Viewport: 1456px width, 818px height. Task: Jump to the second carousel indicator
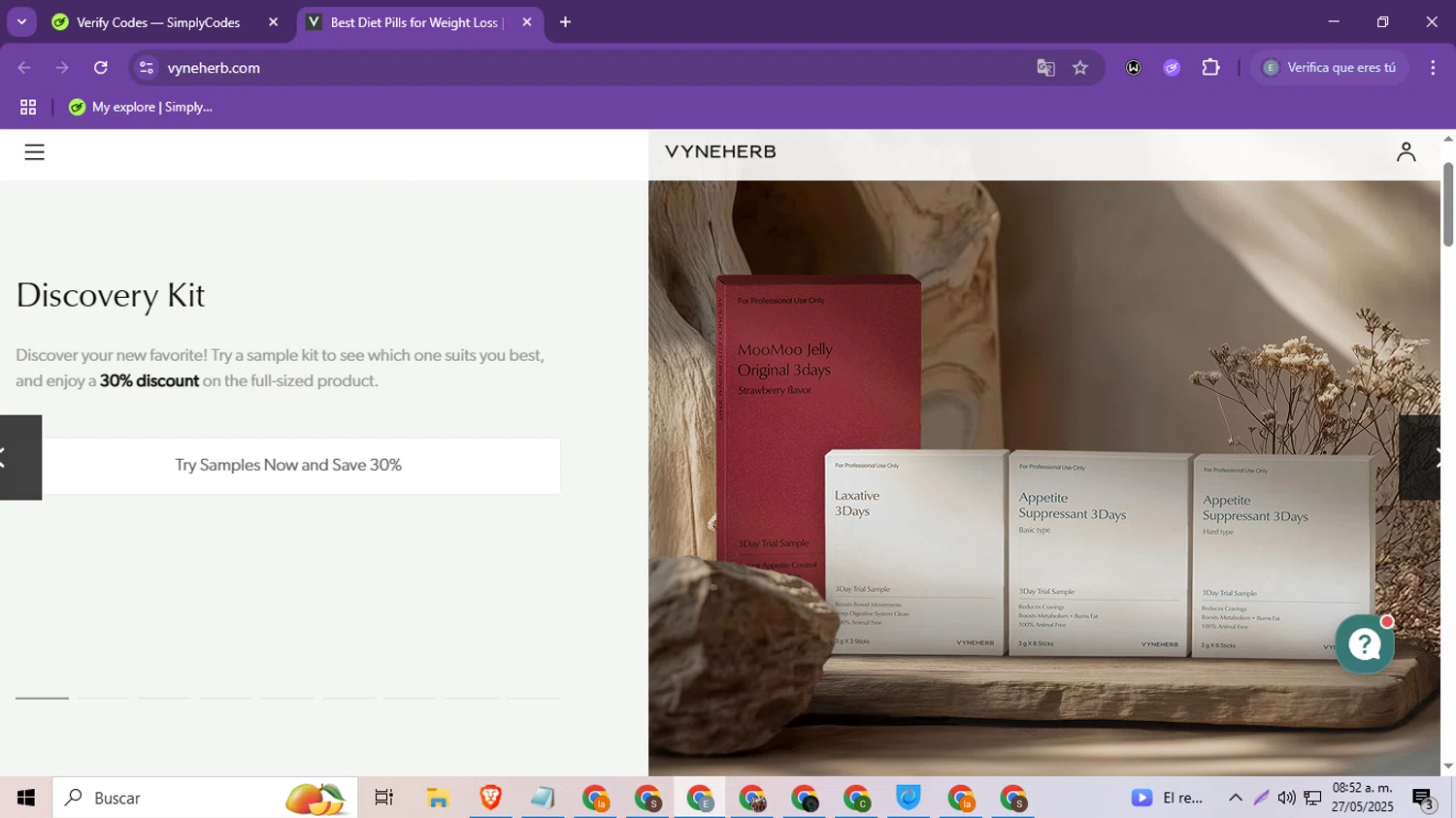pyautogui.click(x=103, y=698)
